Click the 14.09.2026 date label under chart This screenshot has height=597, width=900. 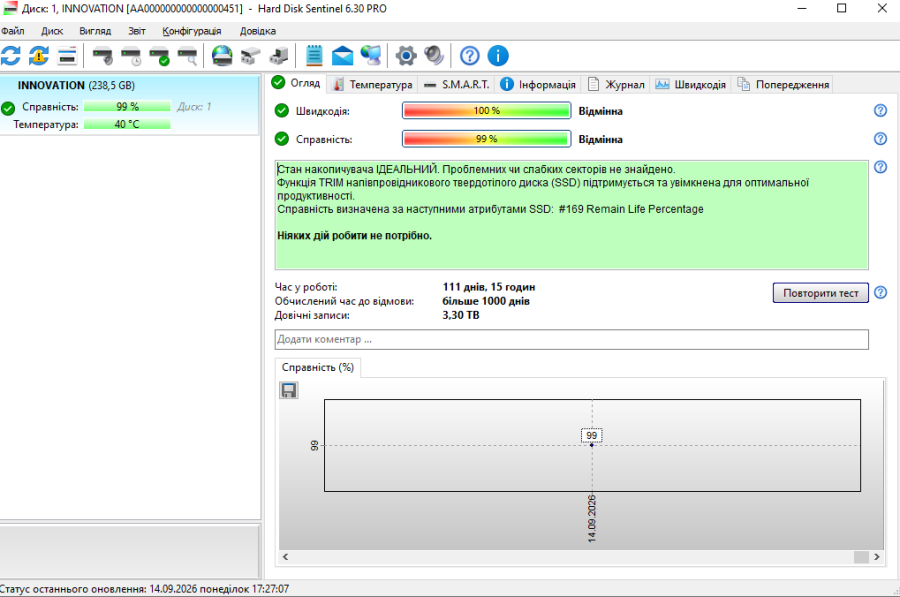coord(592,518)
